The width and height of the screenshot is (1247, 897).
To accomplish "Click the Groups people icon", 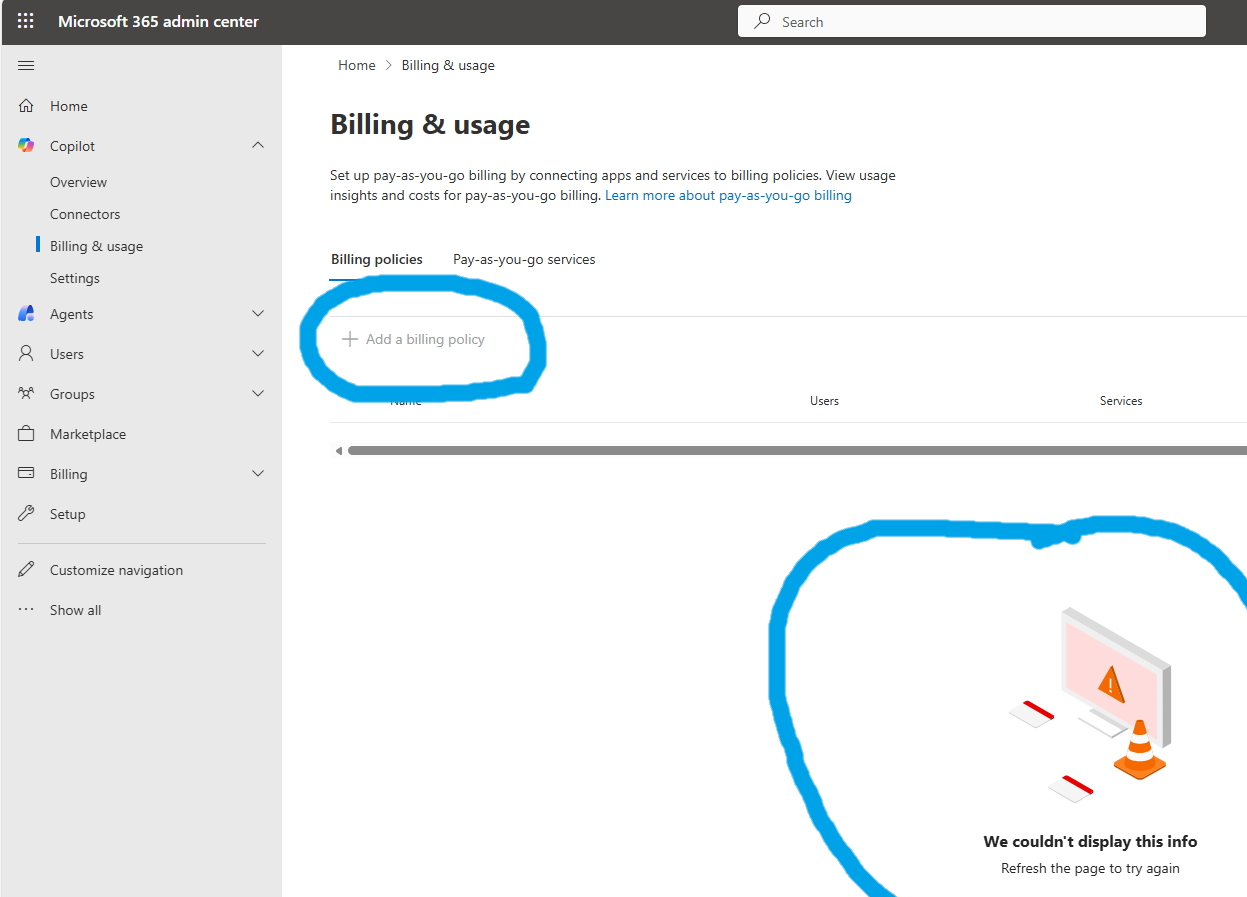I will [x=25, y=393].
